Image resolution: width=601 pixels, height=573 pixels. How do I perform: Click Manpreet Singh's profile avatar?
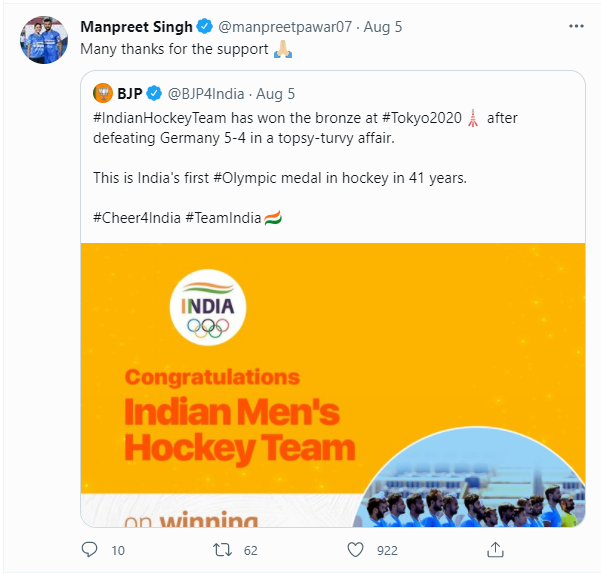coord(42,39)
